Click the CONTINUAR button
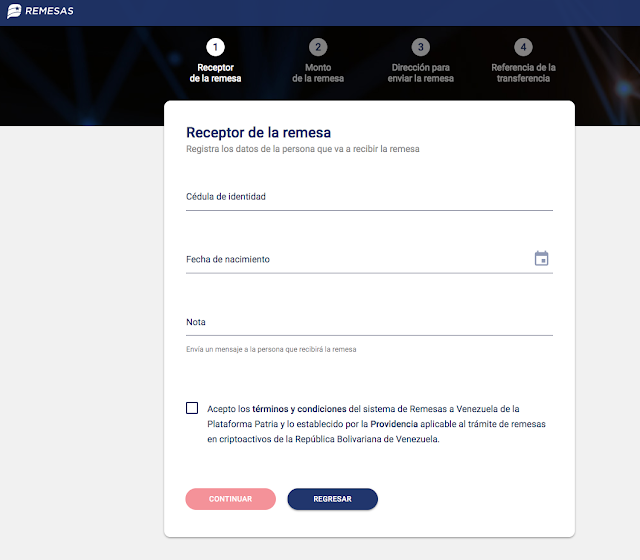Viewport: 640px width, 560px height. (x=231, y=499)
